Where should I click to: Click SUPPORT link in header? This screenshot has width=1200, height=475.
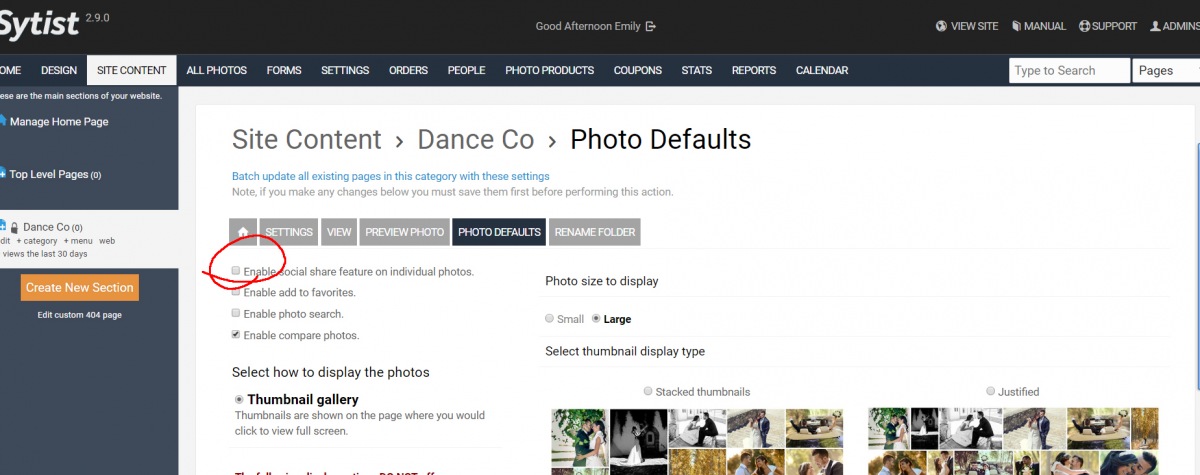pos(1114,26)
